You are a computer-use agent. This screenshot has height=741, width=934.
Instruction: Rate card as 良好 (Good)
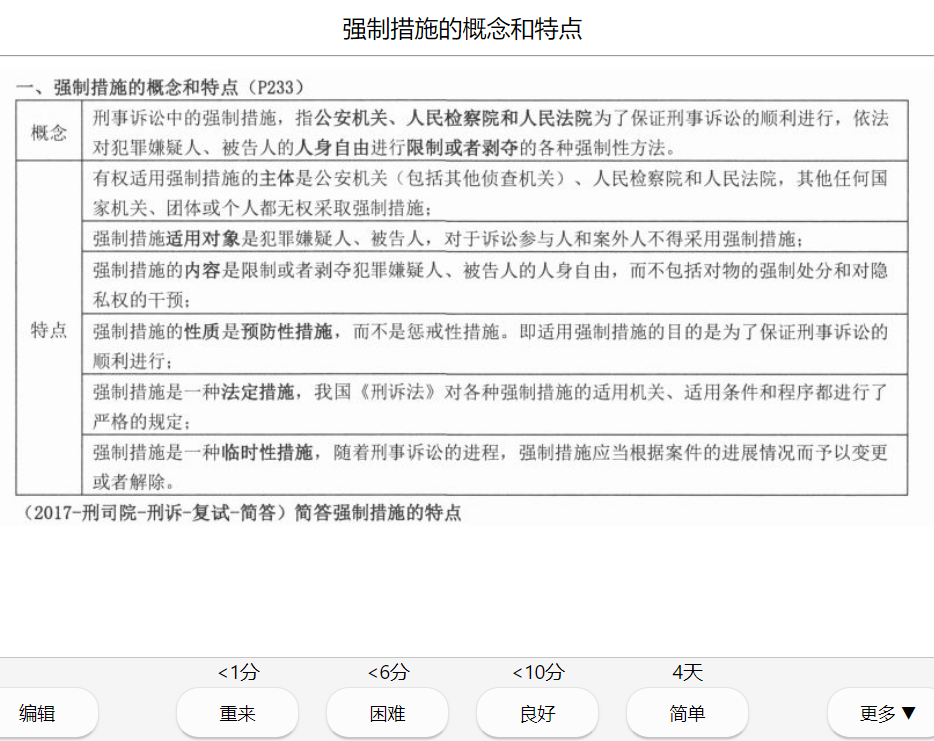537,713
